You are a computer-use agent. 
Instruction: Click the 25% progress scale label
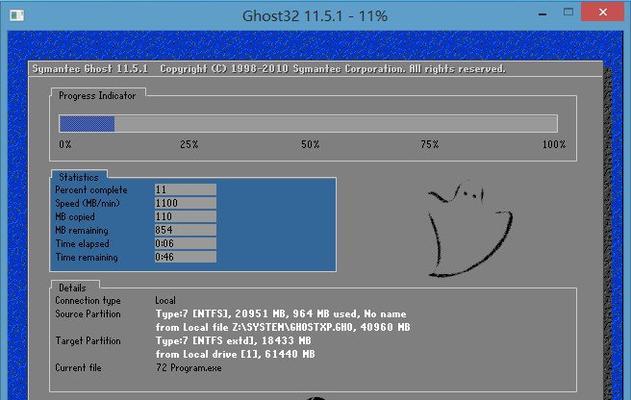coord(189,144)
